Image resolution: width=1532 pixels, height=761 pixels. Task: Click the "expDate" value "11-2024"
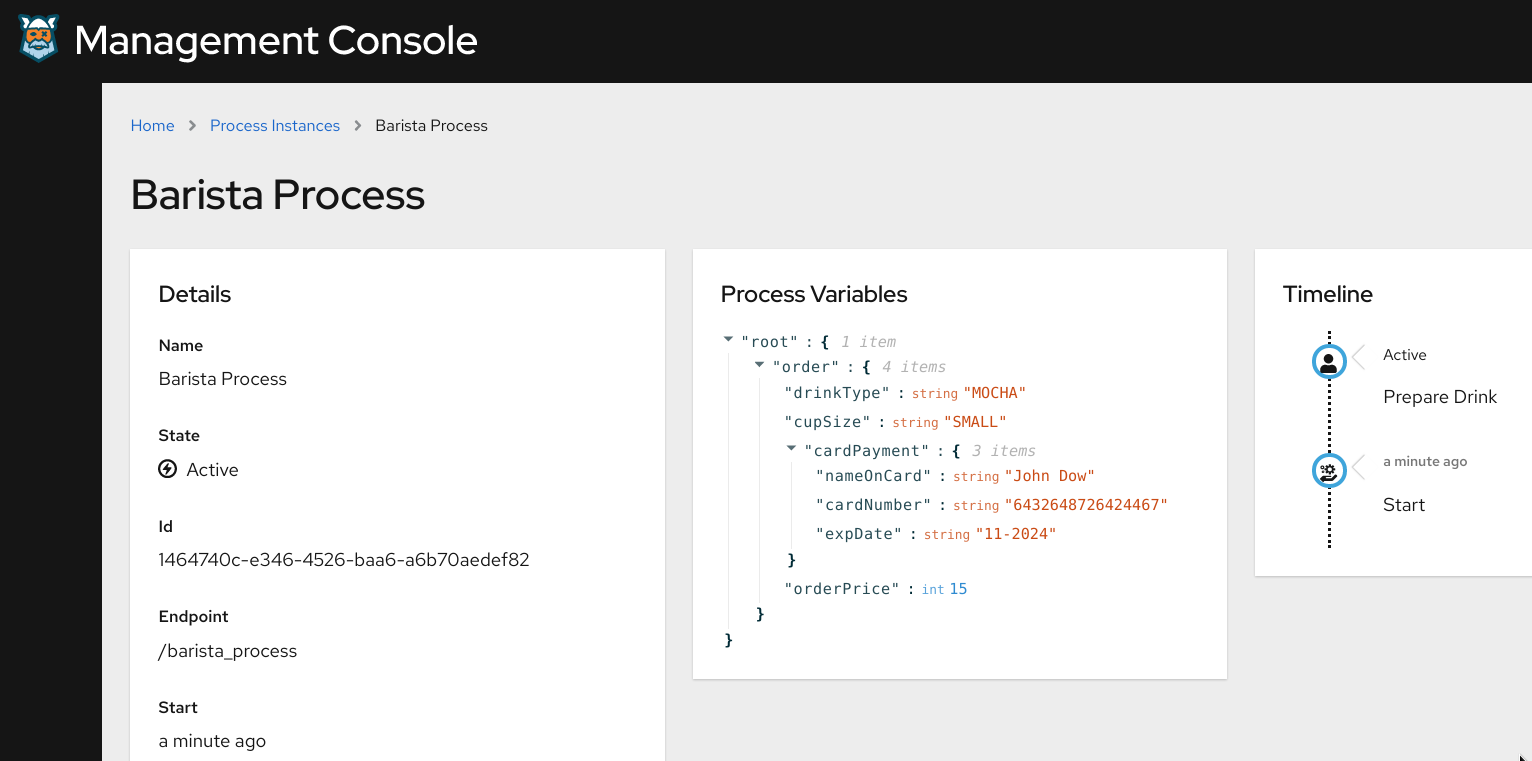click(x=1016, y=534)
